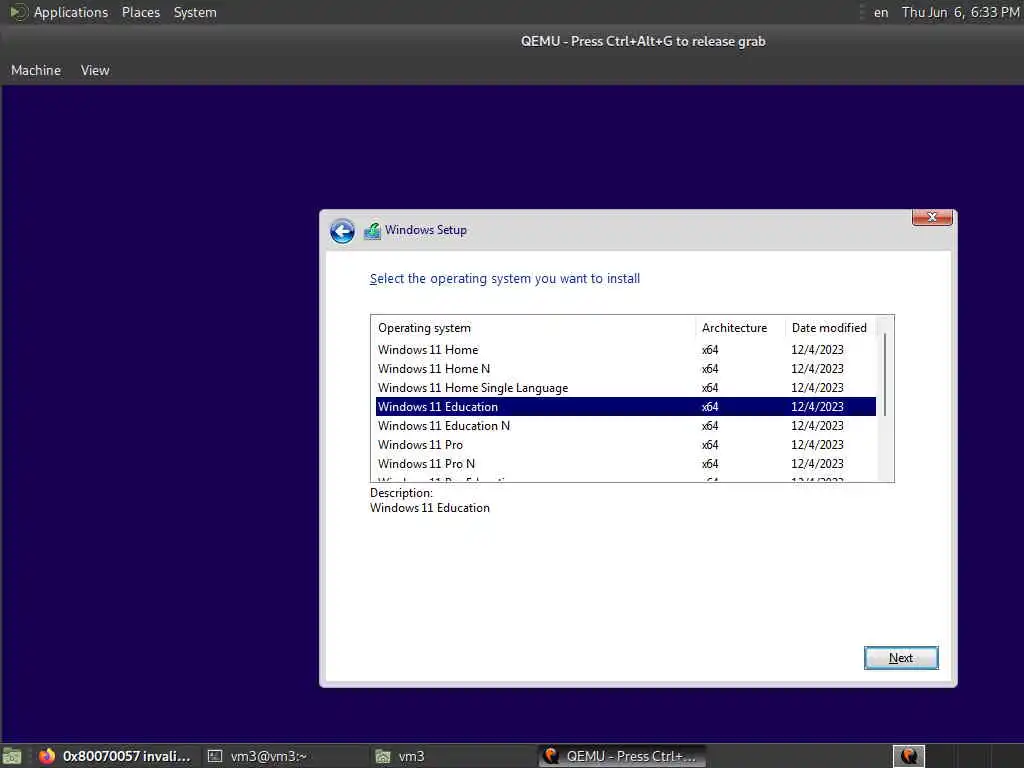Viewport: 1024px width, 768px height.
Task: Click the clock showing Thu Jun 6
Action: (x=960, y=12)
